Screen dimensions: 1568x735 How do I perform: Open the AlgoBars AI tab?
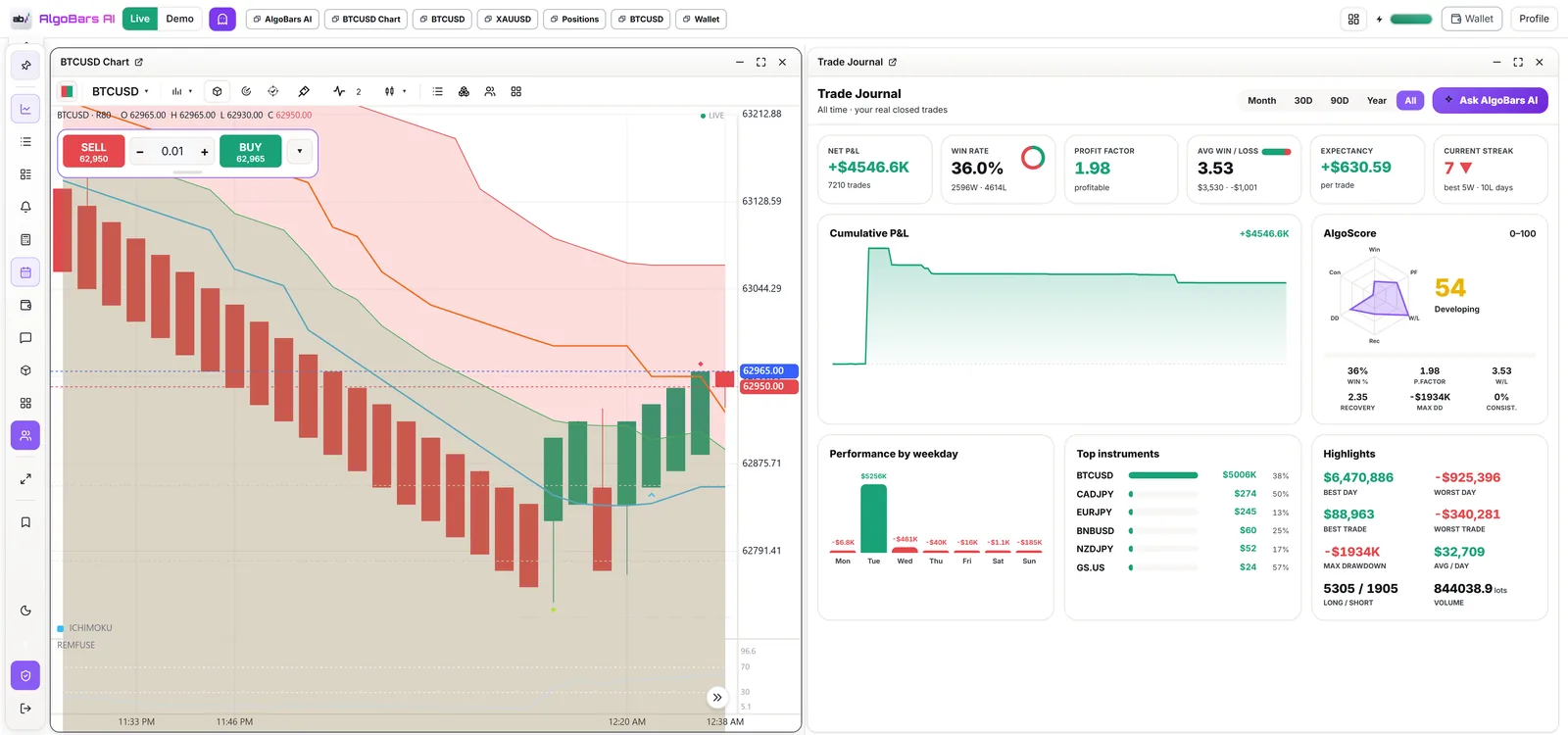pos(282,19)
